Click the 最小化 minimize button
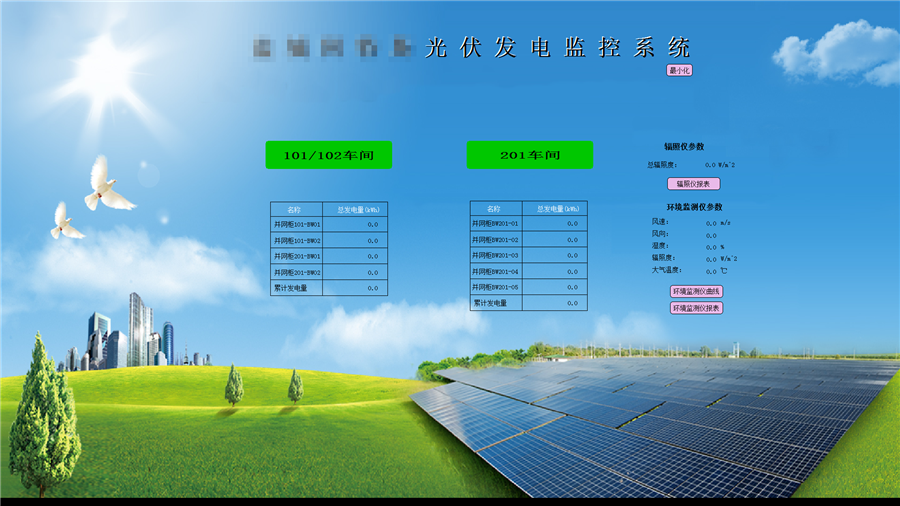The width and height of the screenshot is (900, 506). [679, 70]
